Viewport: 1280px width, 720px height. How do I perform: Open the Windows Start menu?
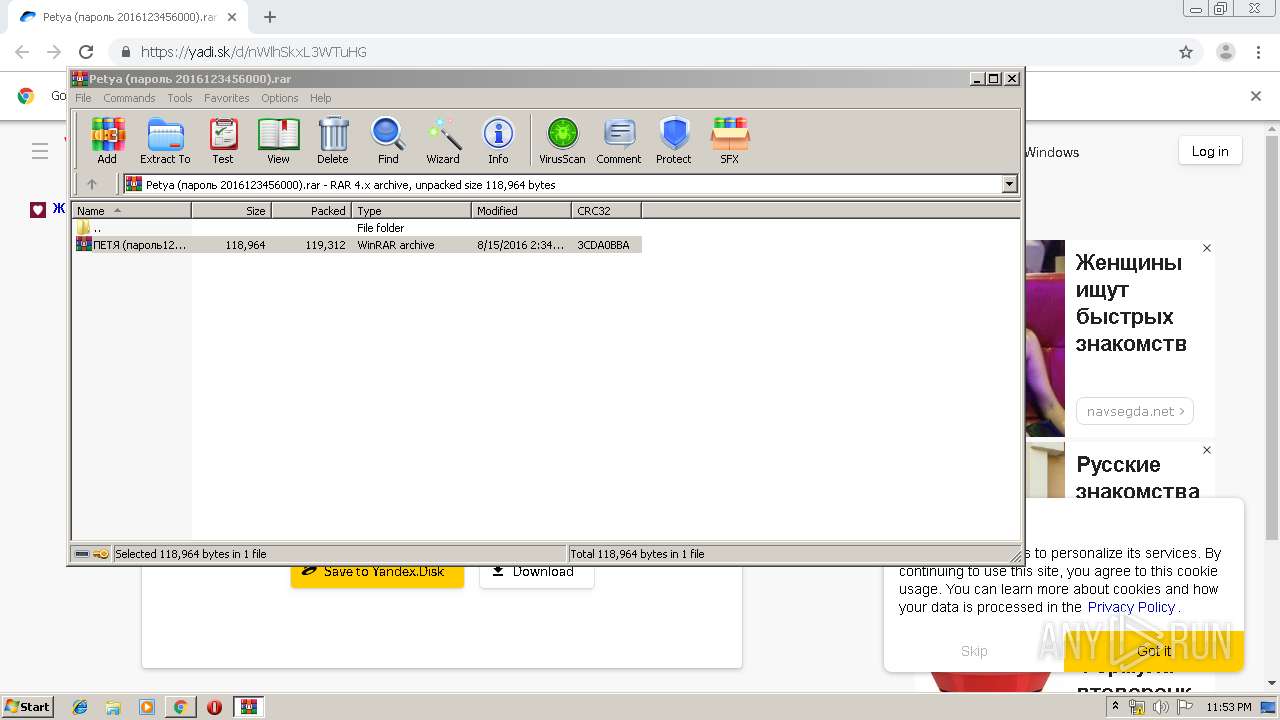coord(28,707)
